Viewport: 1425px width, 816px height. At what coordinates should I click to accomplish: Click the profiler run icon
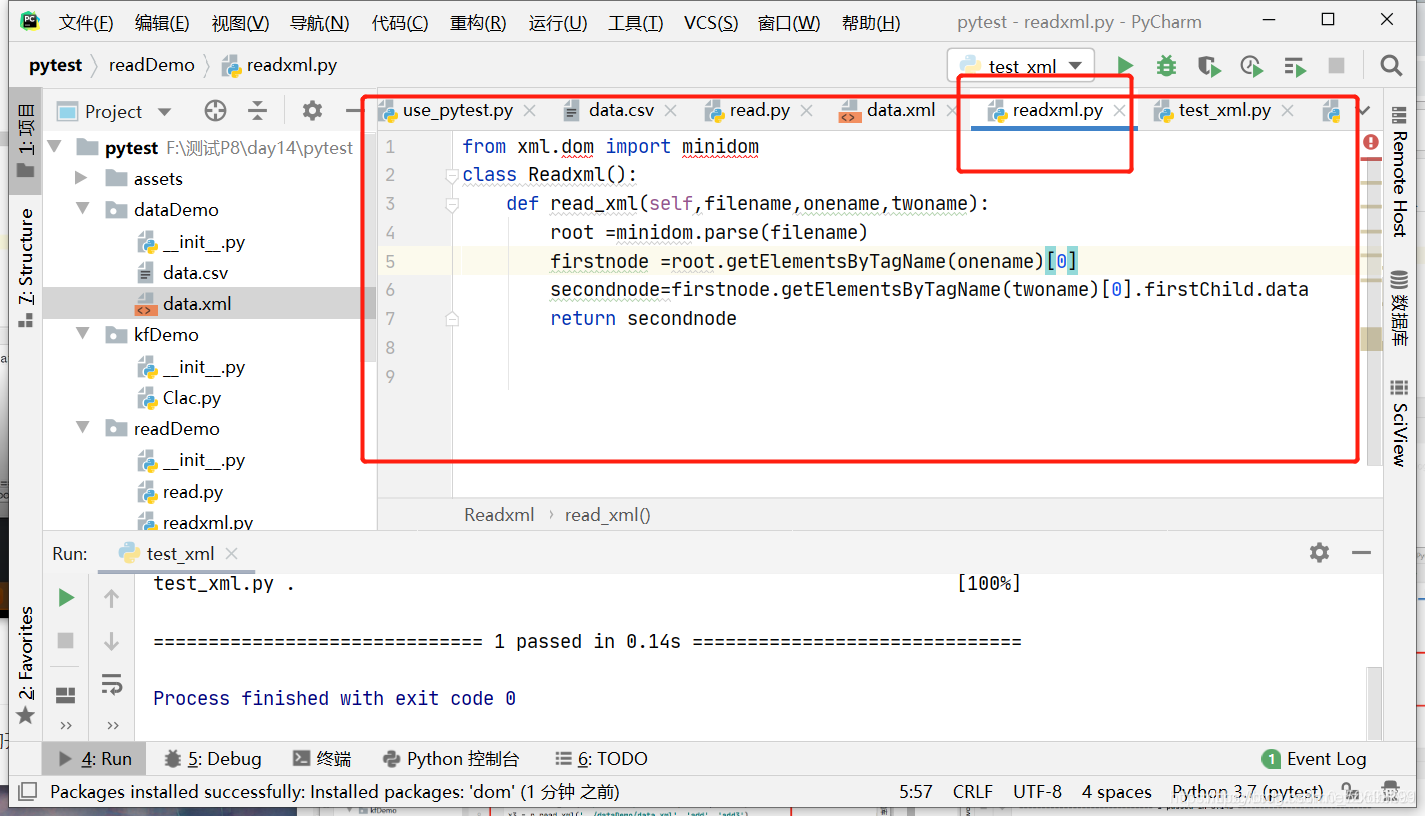point(1251,66)
